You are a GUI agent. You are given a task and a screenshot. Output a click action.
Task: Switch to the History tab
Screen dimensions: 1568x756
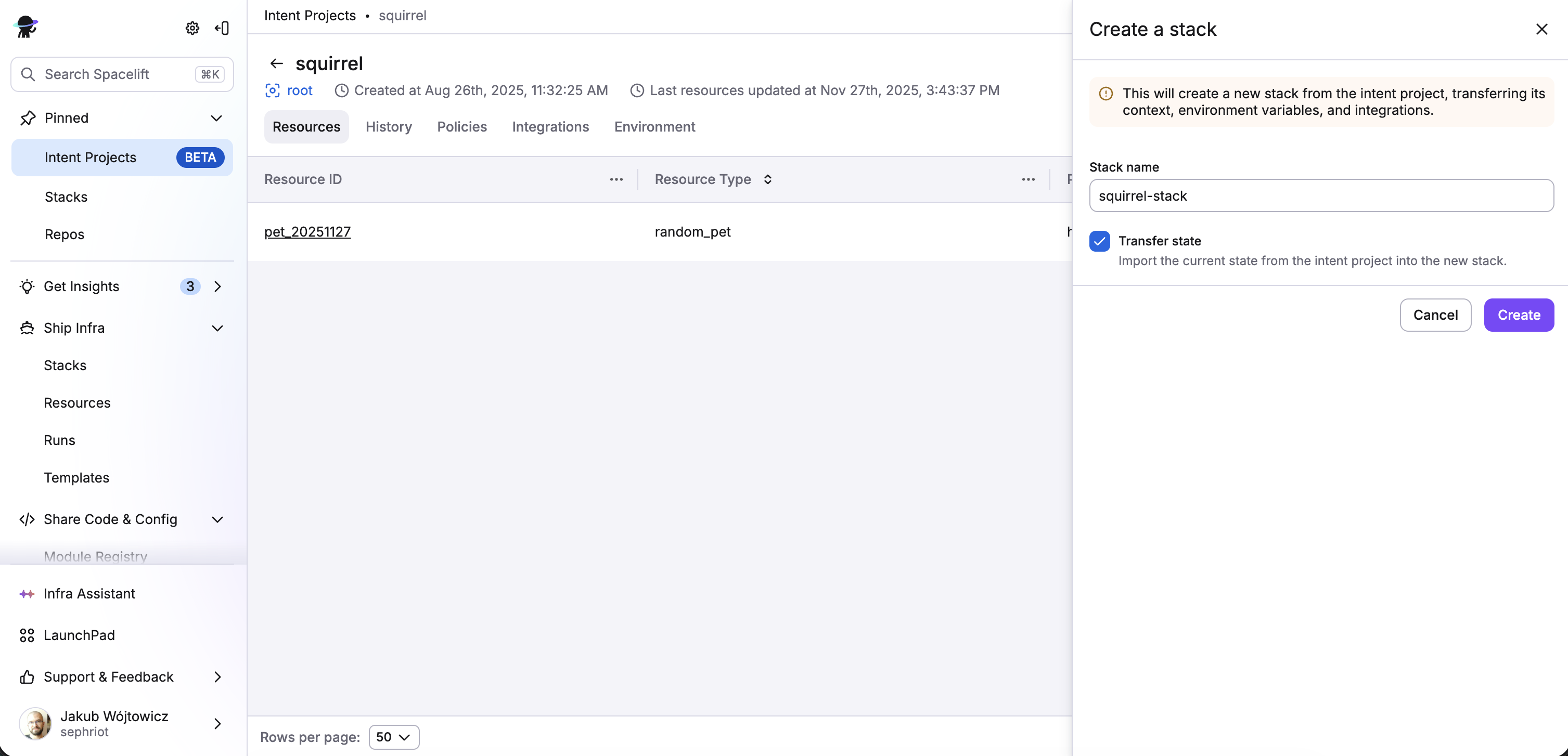[388, 126]
